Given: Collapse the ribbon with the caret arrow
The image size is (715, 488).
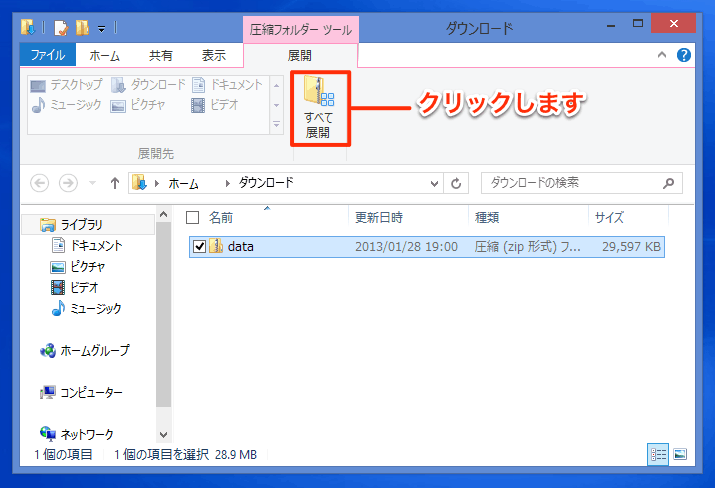Looking at the screenshot, I should (x=662, y=55).
